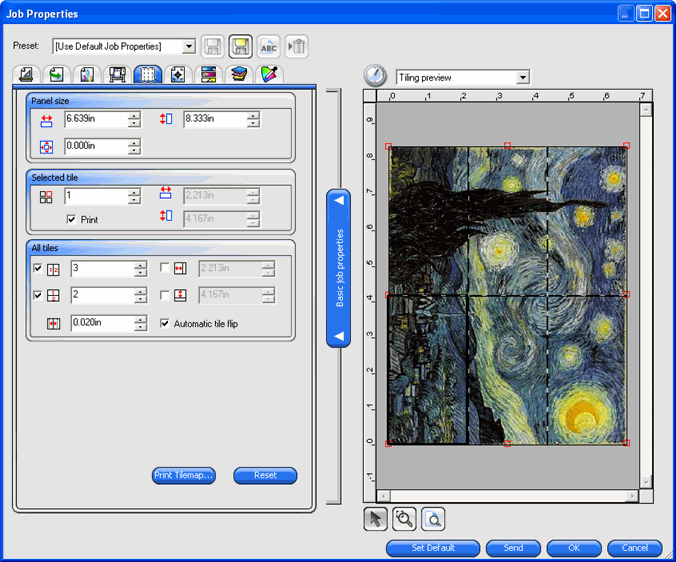
Task: Enable the uniform tile height checkbox
Action: pyautogui.click(x=165, y=295)
